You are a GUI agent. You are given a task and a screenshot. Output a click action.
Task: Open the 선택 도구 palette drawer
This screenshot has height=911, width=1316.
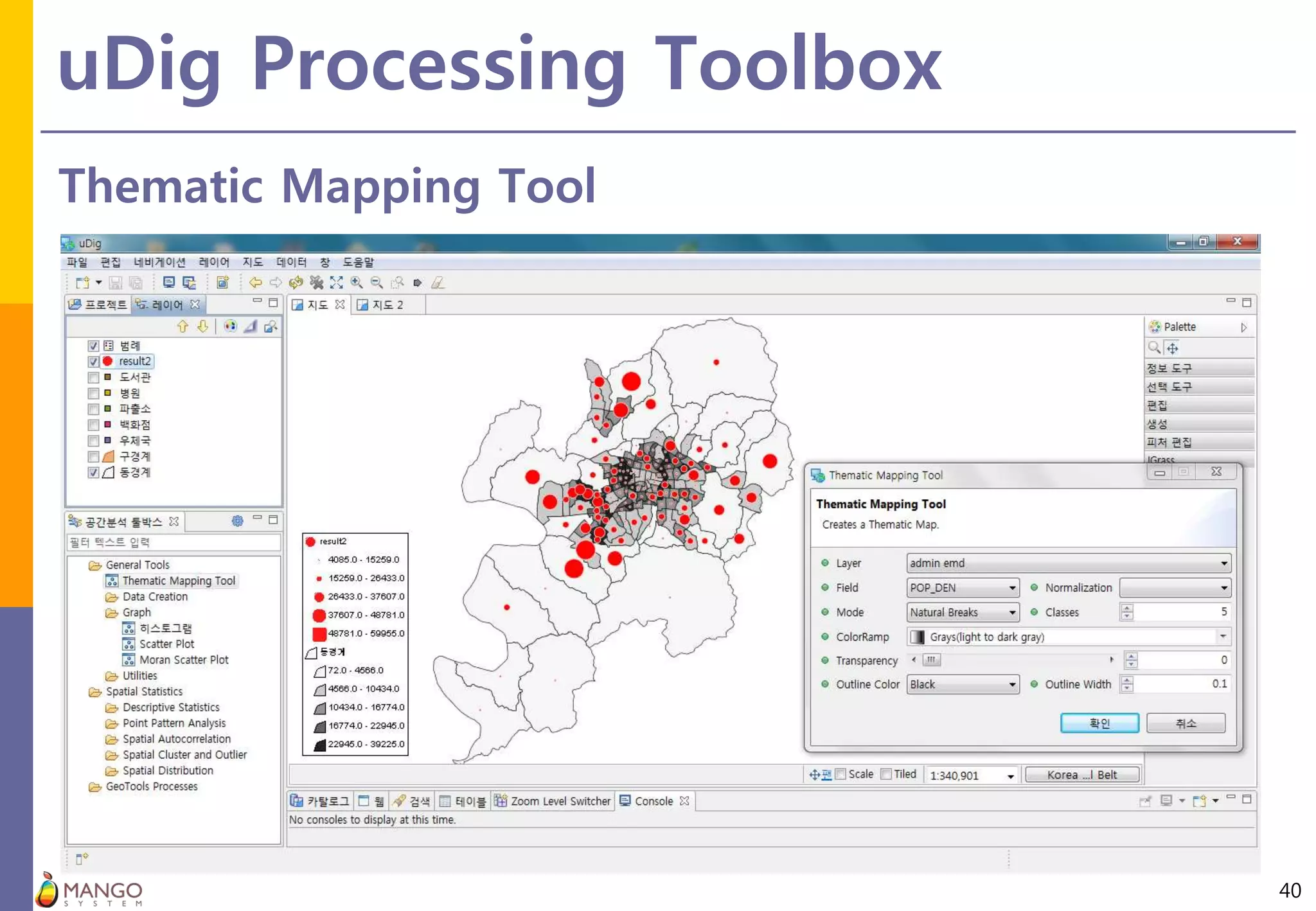[1200, 387]
